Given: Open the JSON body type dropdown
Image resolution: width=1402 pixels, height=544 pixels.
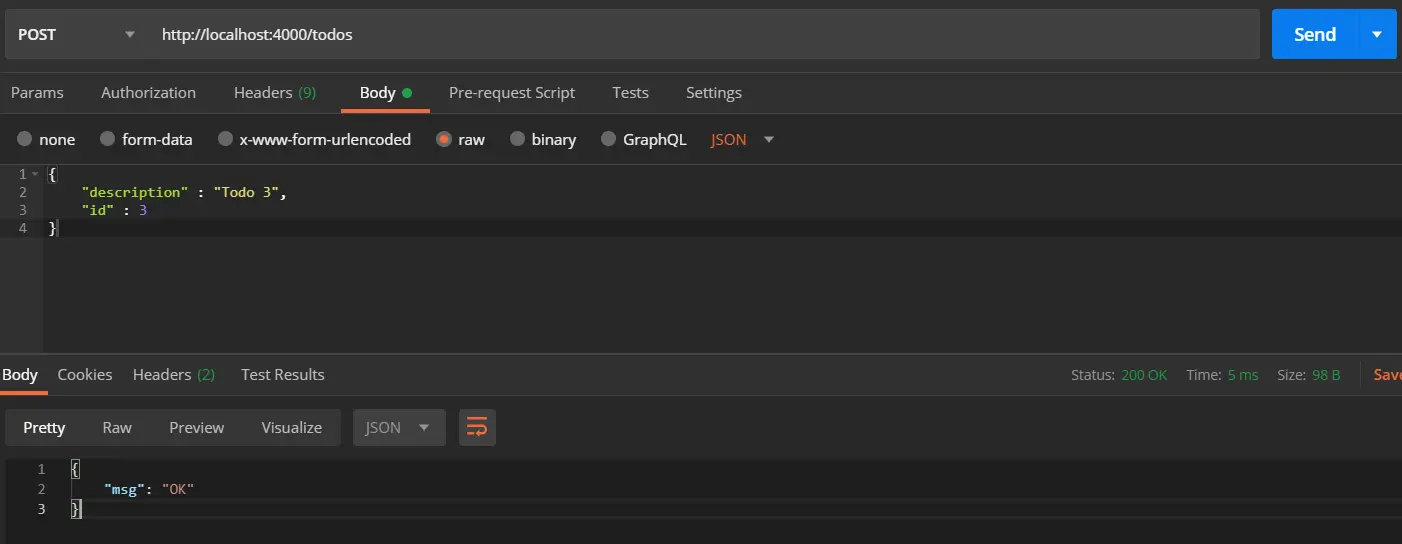Looking at the screenshot, I should pos(743,140).
